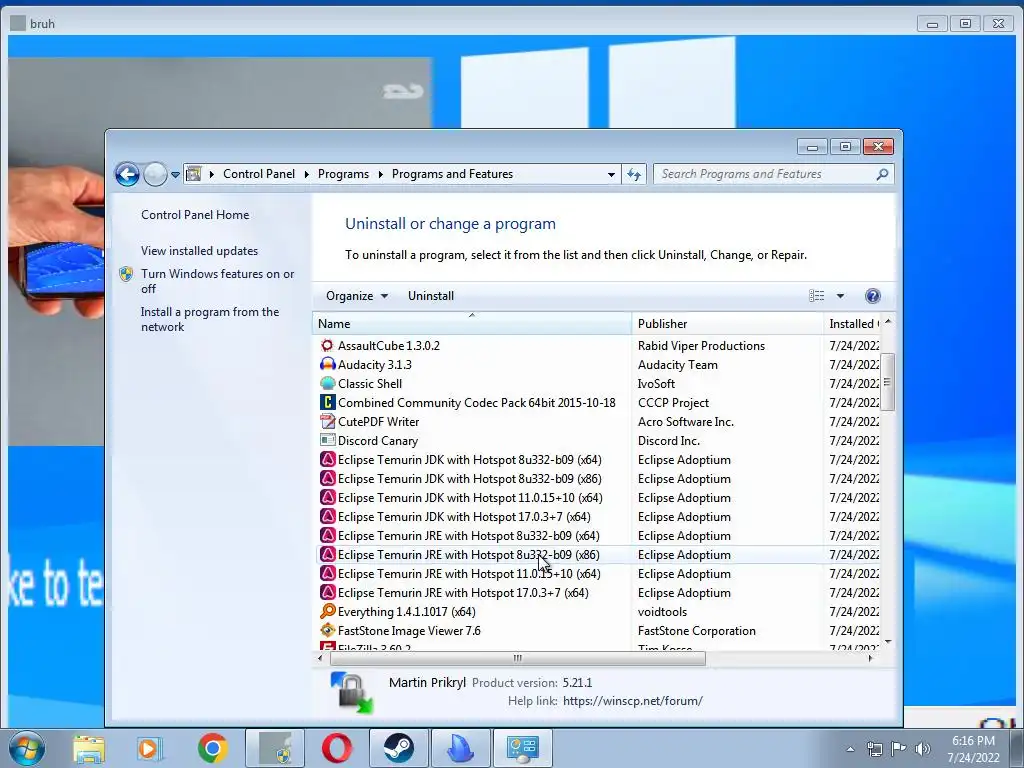The height and width of the screenshot is (768, 1024).
Task: Click the WinSCP lock icon in details pane
Action: click(x=353, y=693)
